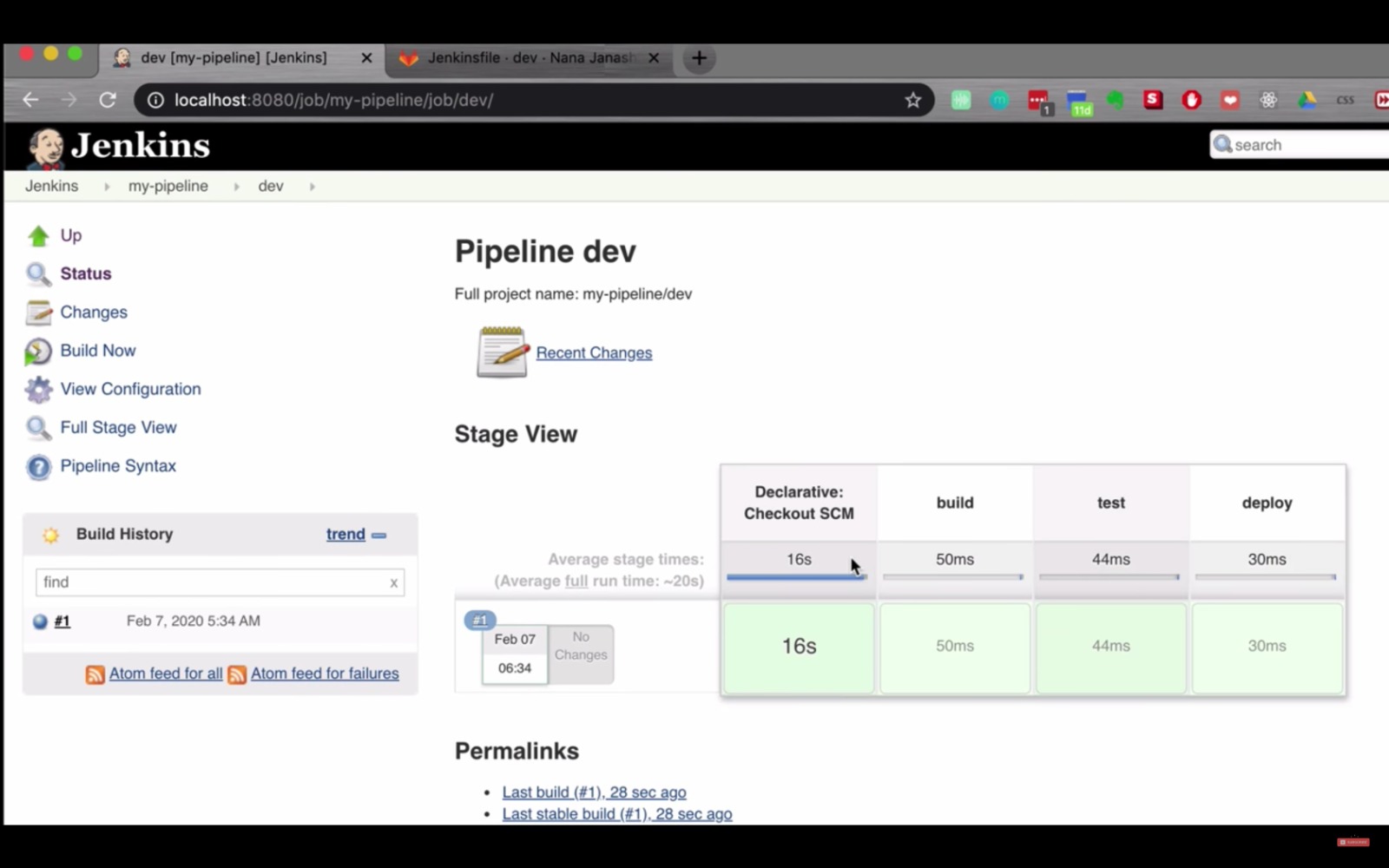This screenshot has height=868, width=1389.
Task: Expand the dev breadcrumb dropdown arrow
Action: (312, 187)
